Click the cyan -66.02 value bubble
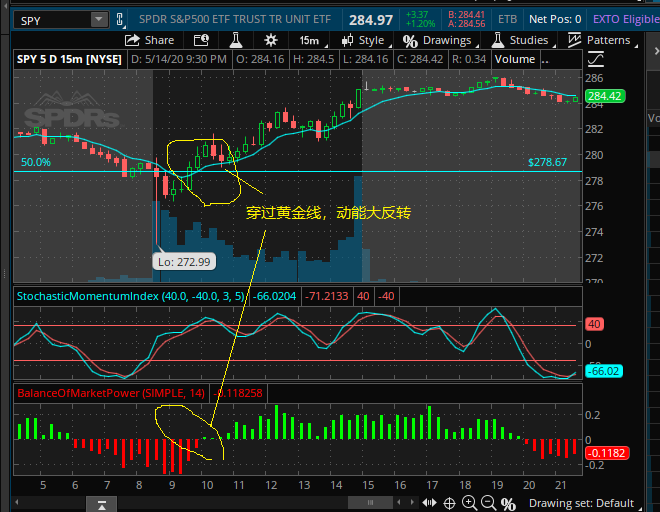 pyautogui.click(x=604, y=371)
